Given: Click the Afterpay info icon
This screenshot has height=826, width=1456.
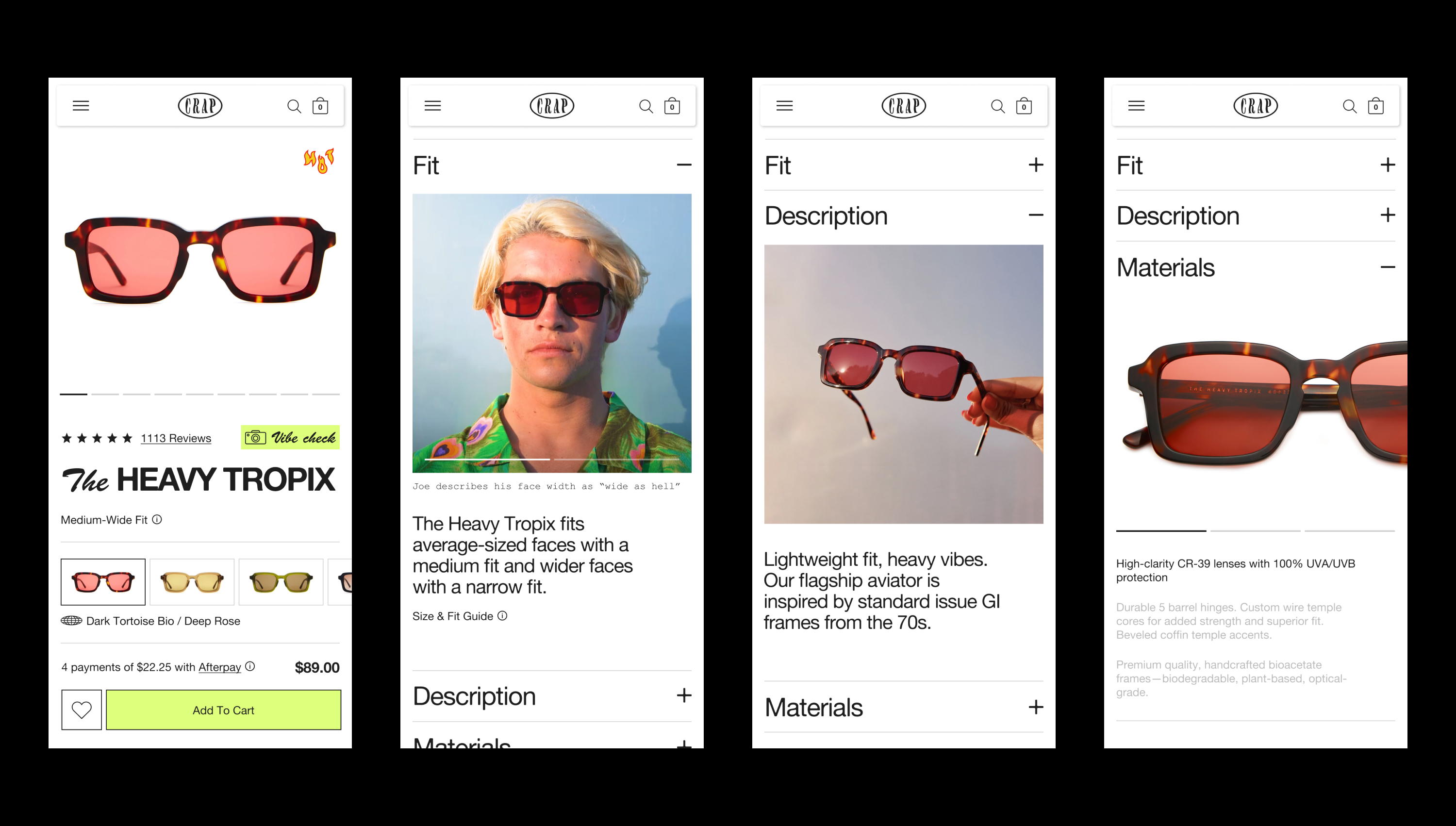Looking at the screenshot, I should tap(250, 667).
